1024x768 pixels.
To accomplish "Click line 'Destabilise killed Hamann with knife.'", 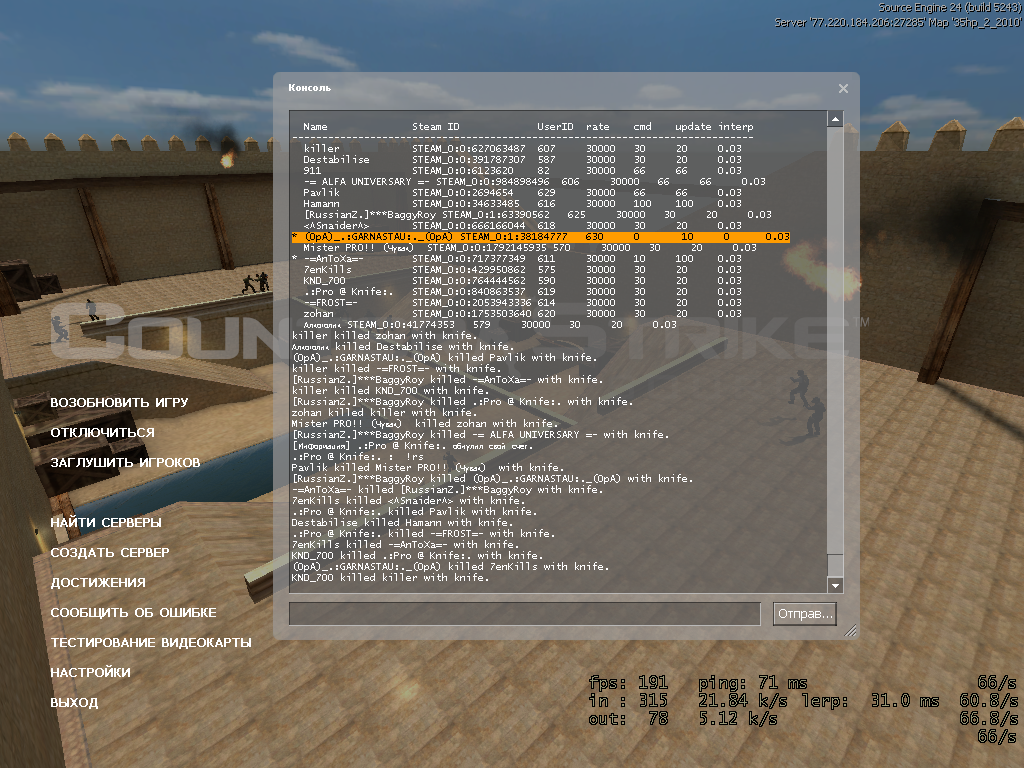I will tap(402, 523).
